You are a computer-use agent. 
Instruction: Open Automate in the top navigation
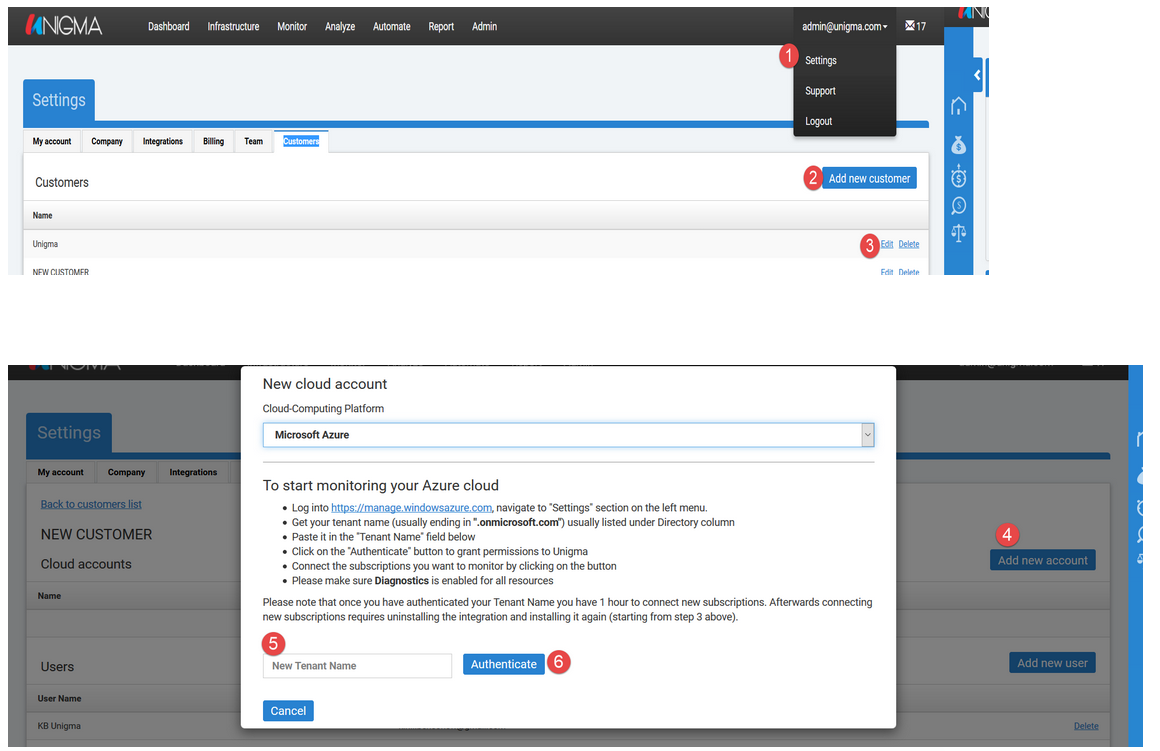click(x=391, y=27)
